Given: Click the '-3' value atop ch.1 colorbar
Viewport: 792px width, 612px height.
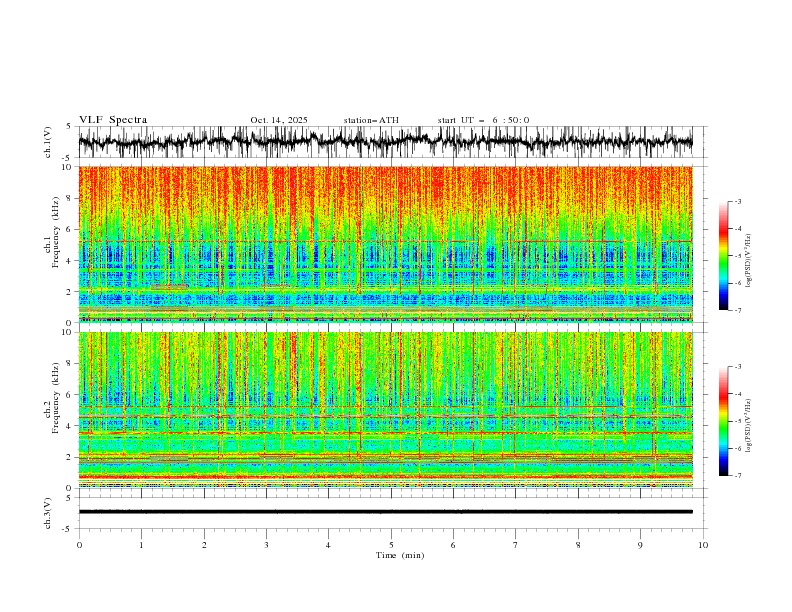Looking at the screenshot, I should coord(737,201).
